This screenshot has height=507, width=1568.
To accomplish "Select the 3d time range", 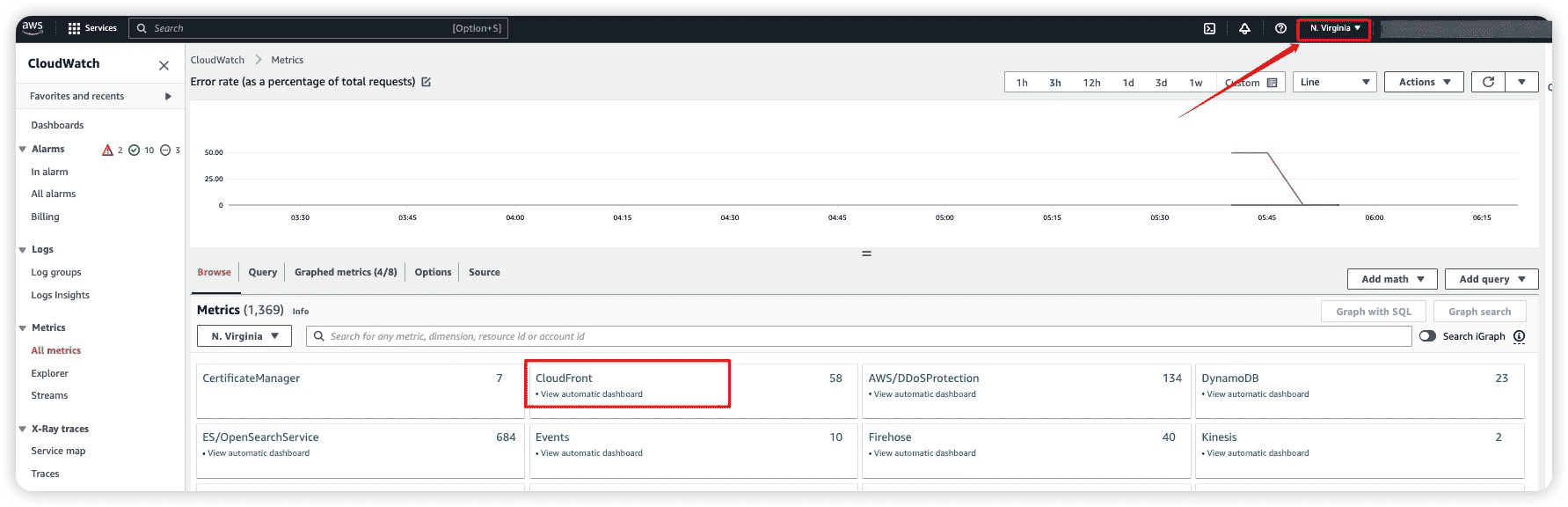I will (x=1161, y=83).
